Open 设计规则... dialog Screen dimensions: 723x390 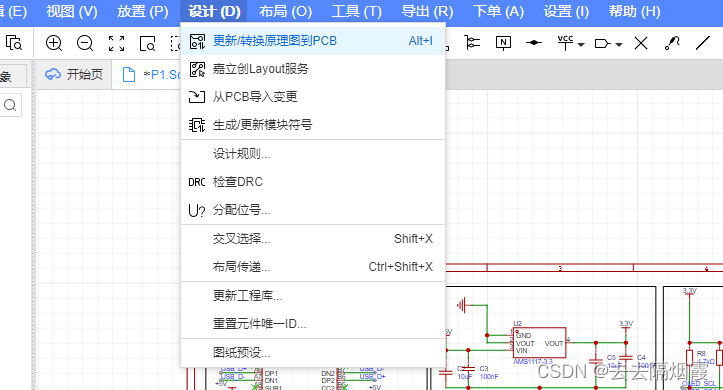313,154
